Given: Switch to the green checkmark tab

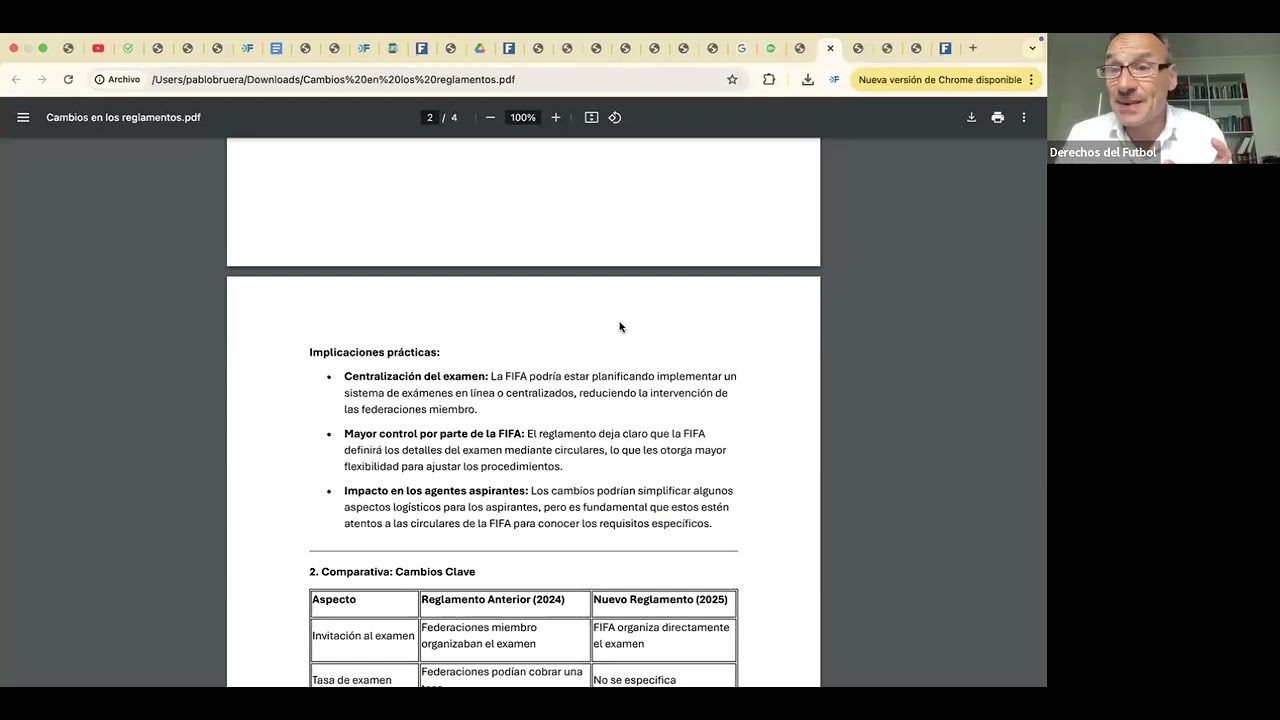Looking at the screenshot, I should pyautogui.click(x=128, y=48).
